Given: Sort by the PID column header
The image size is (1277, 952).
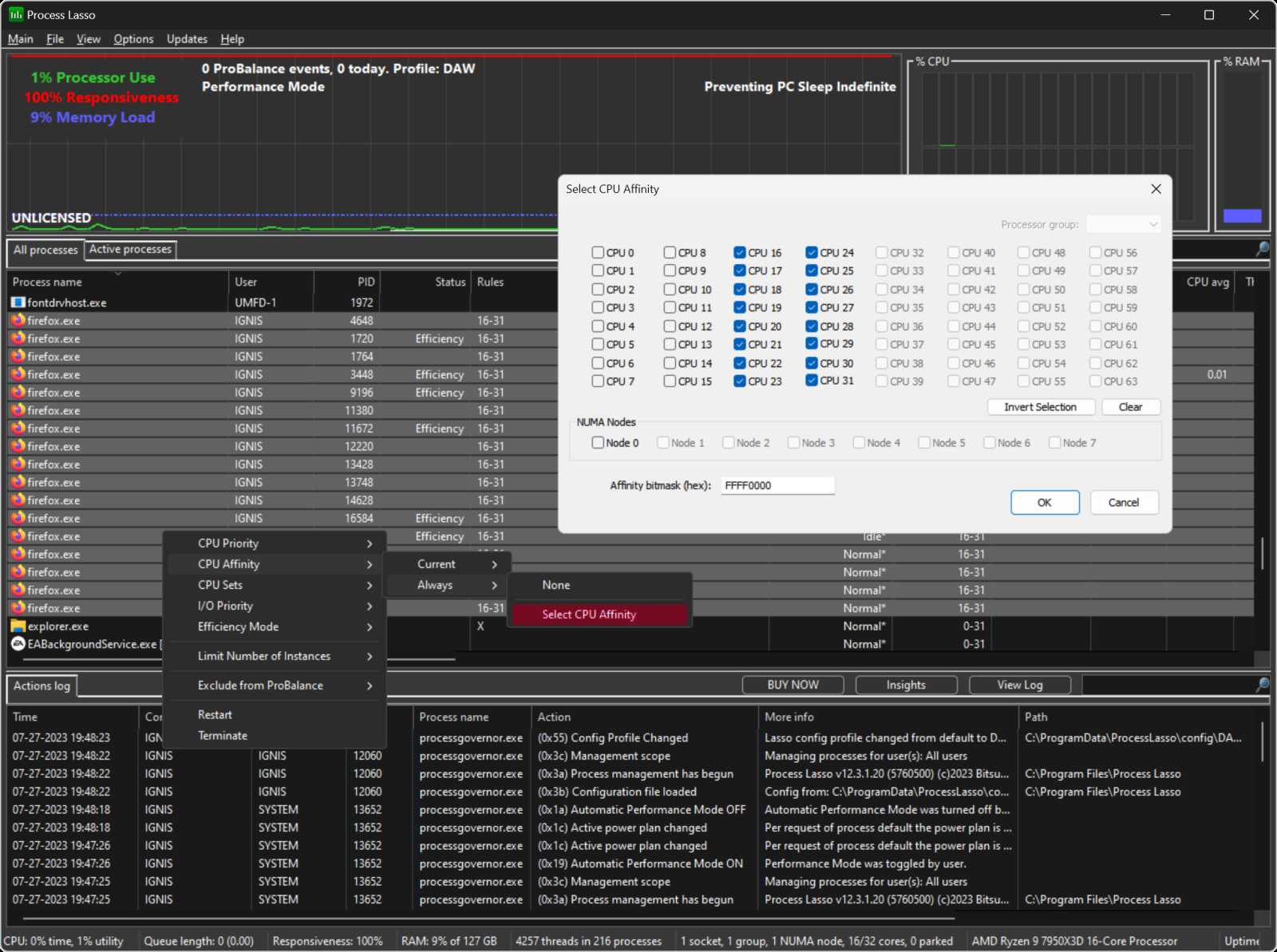Looking at the screenshot, I should tap(346, 282).
